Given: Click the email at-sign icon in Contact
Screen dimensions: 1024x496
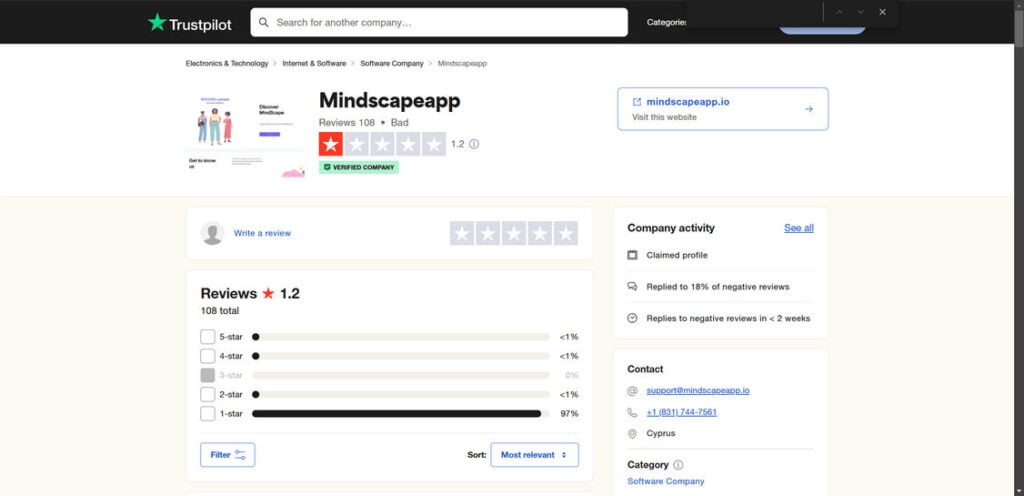Looking at the screenshot, I should tap(632, 391).
